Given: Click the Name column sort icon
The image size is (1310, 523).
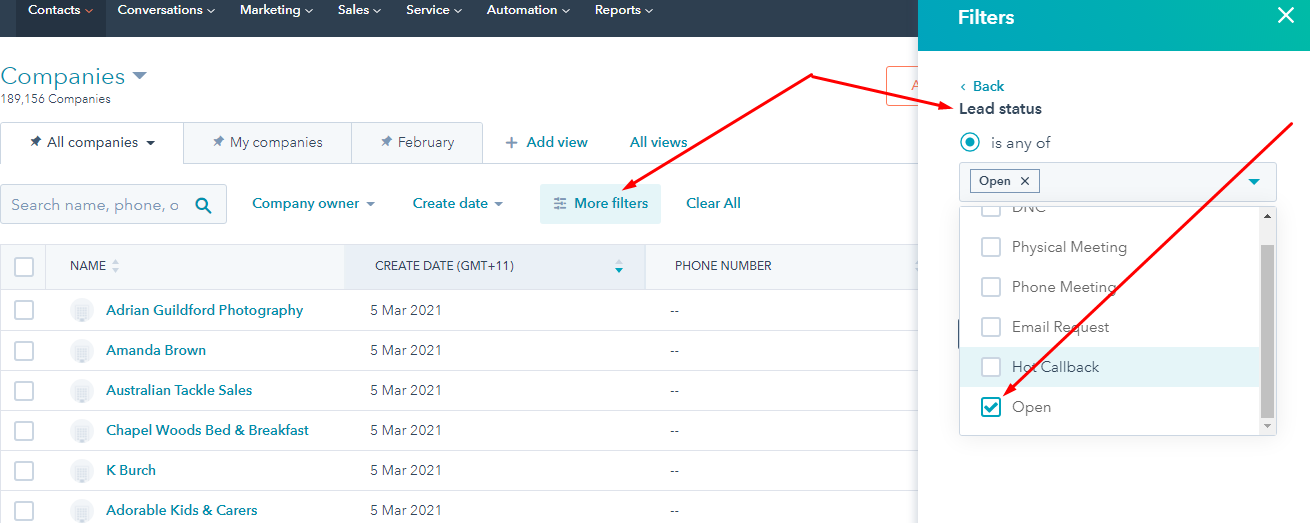Looking at the screenshot, I should pos(115,266).
